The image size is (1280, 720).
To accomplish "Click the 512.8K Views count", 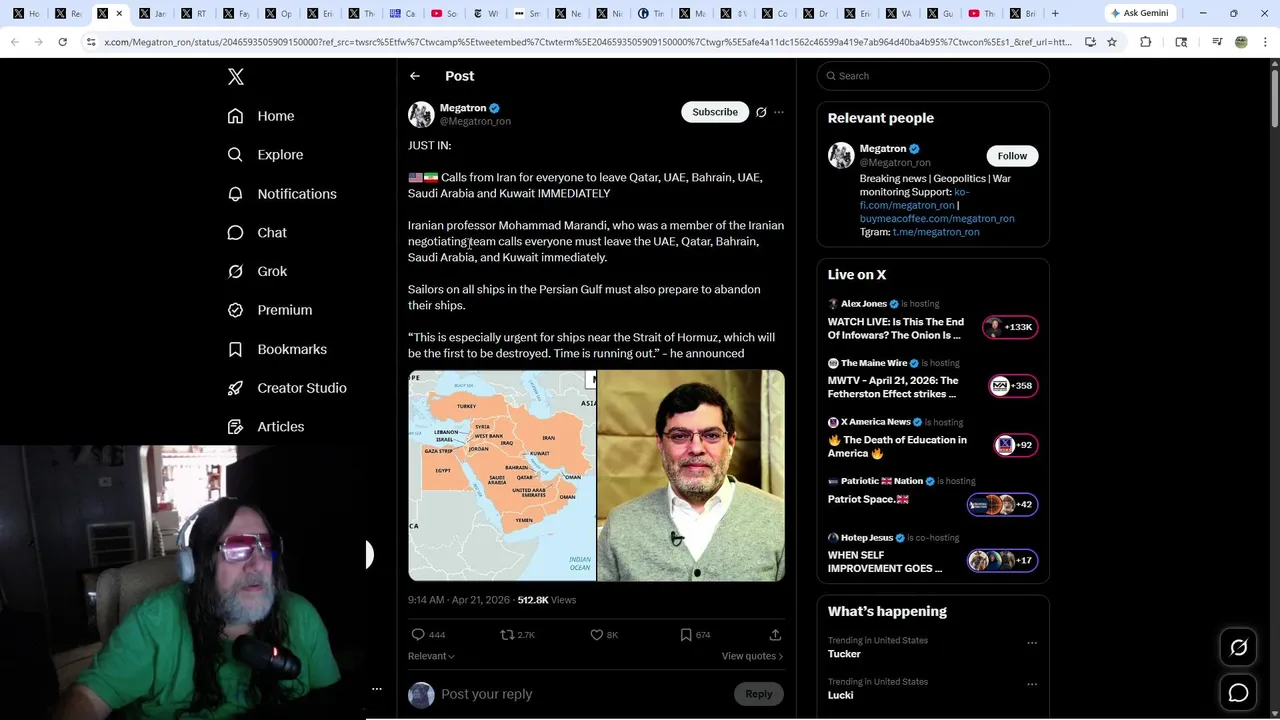I will click(x=547, y=600).
